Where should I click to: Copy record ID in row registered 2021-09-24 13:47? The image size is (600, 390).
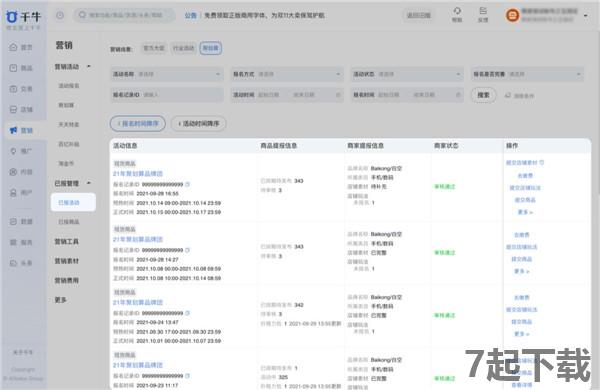tap(188, 313)
